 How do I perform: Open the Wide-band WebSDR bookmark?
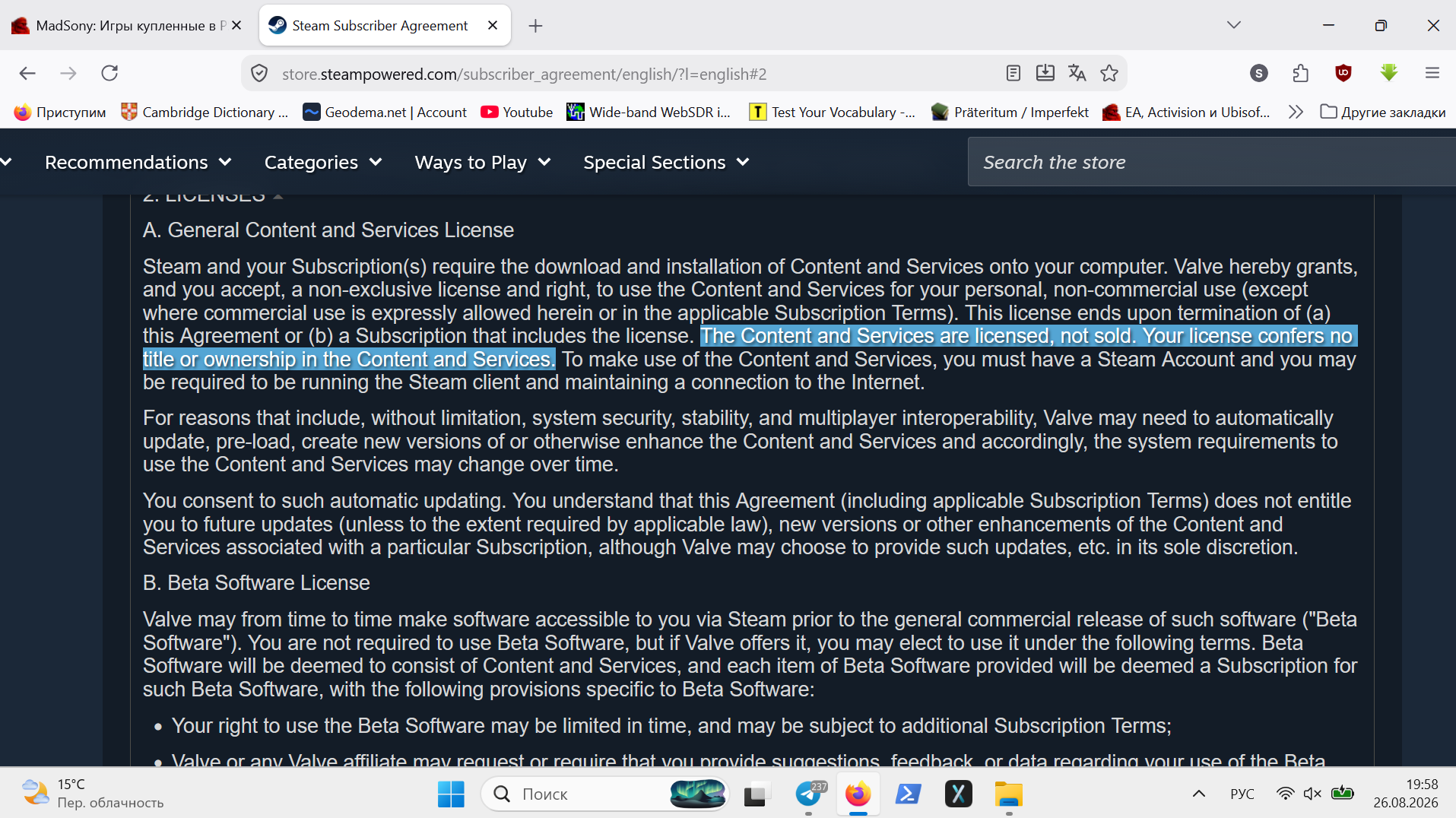point(649,112)
